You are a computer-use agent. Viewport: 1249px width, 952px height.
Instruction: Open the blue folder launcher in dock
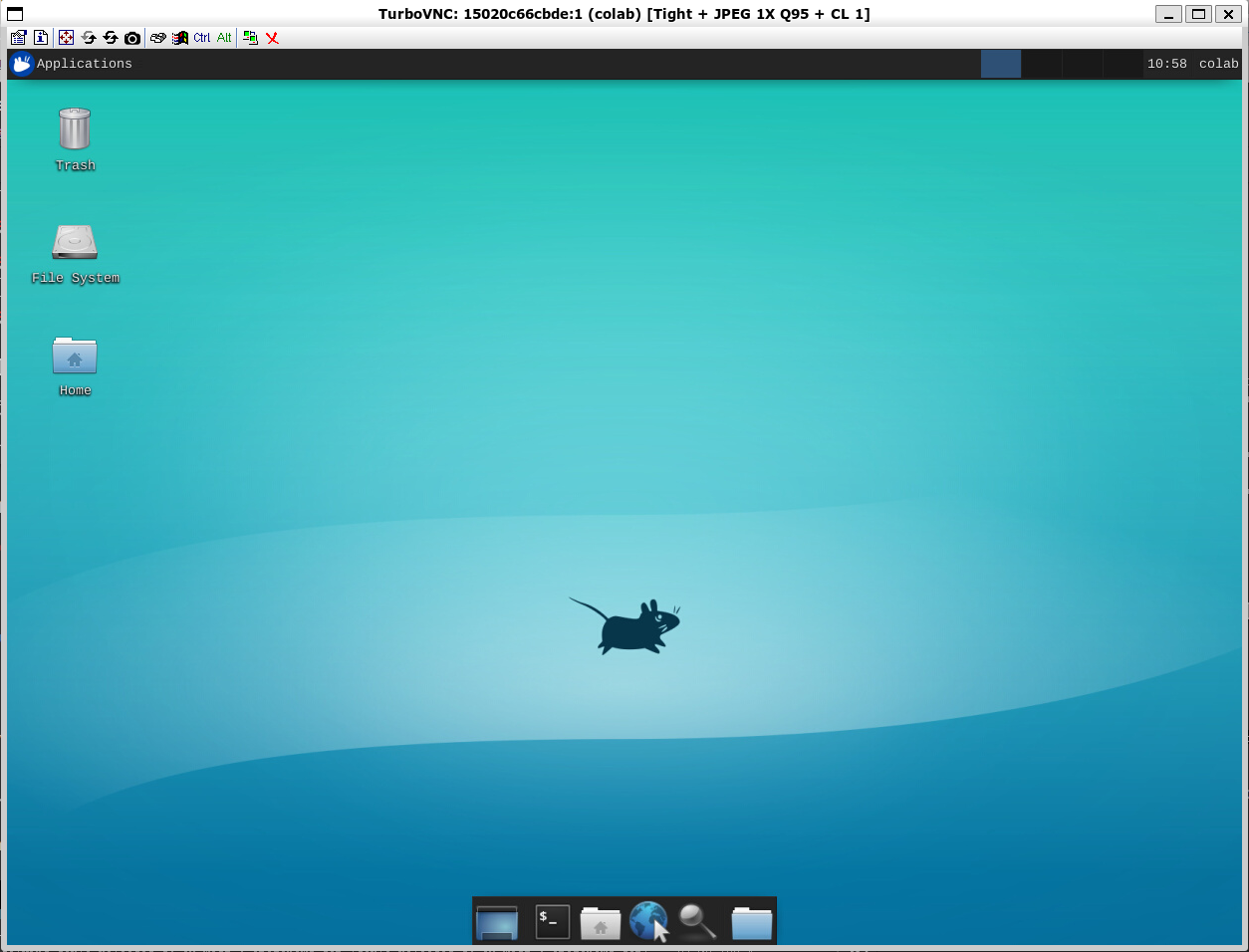(x=752, y=922)
